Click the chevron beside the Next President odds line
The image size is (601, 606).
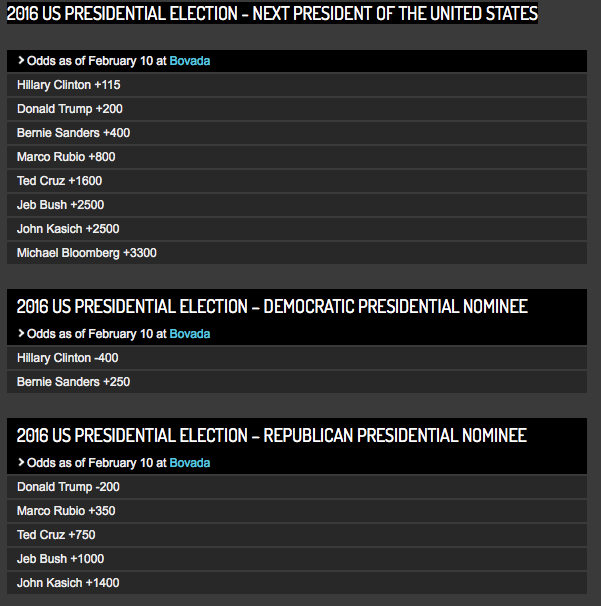(21, 61)
